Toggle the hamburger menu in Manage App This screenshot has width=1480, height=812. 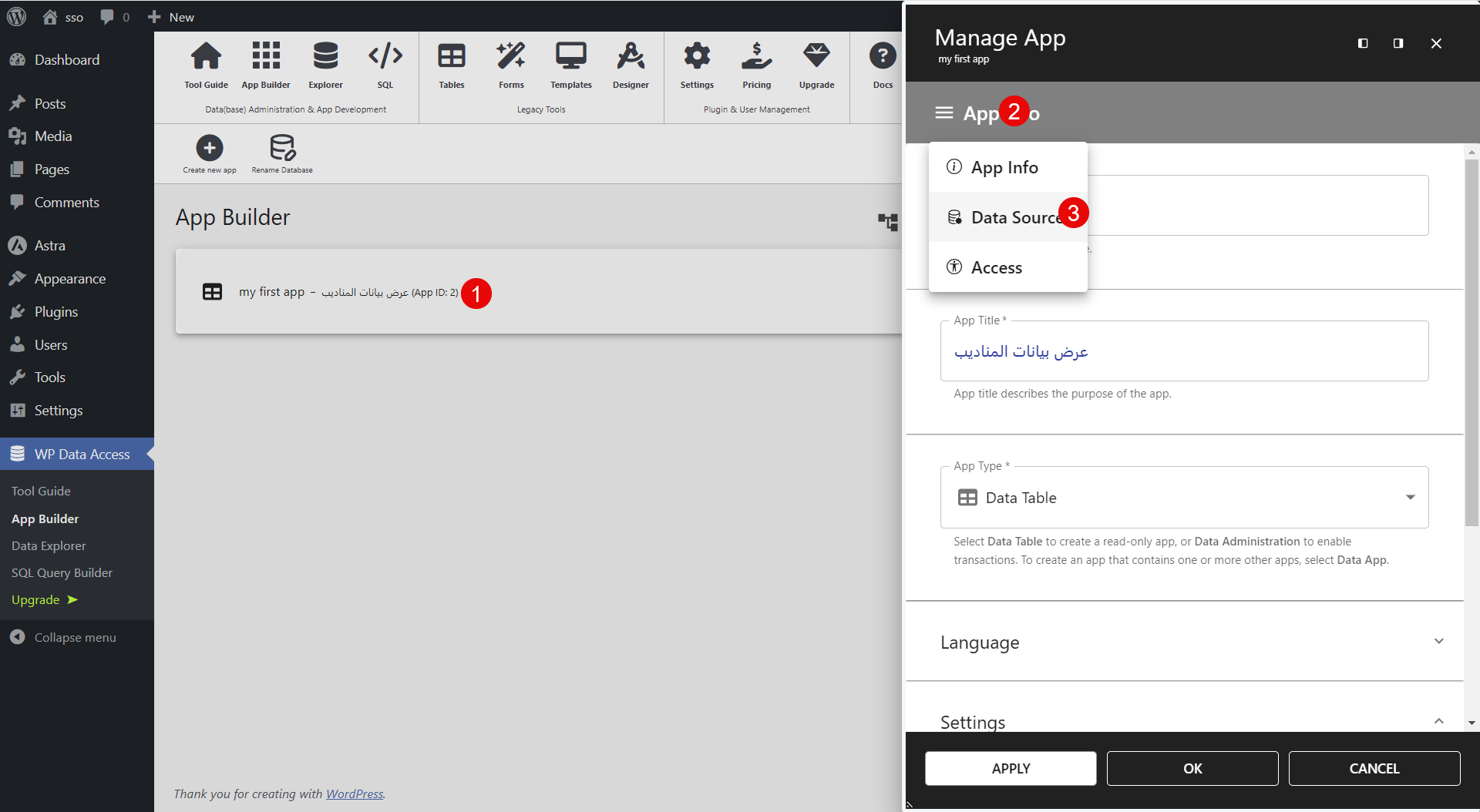pos(943,113)
